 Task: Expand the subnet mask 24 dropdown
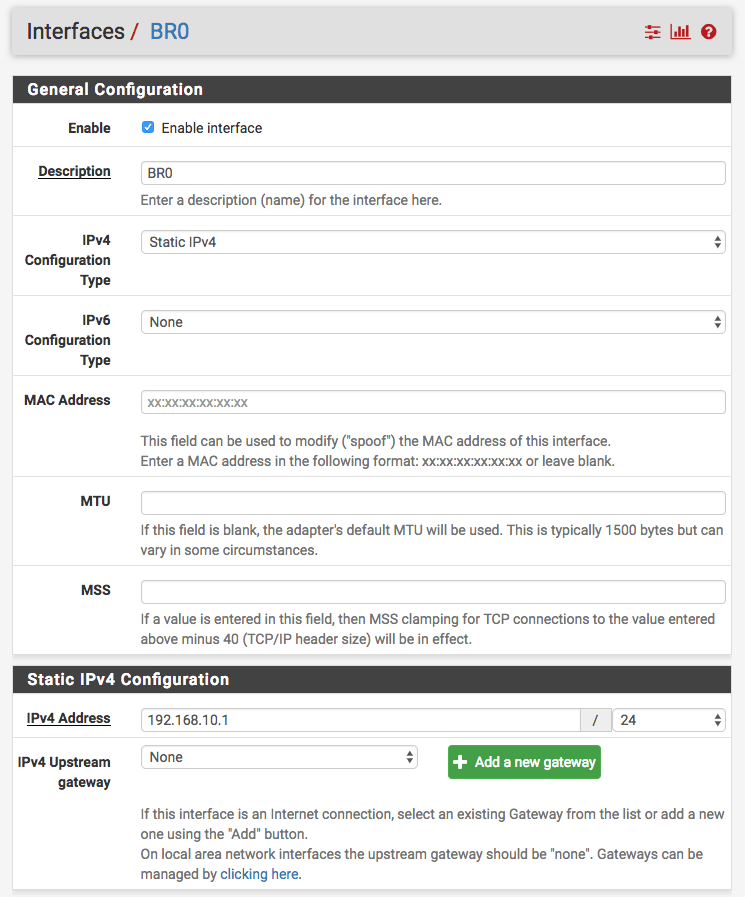[x=669, y=720]
